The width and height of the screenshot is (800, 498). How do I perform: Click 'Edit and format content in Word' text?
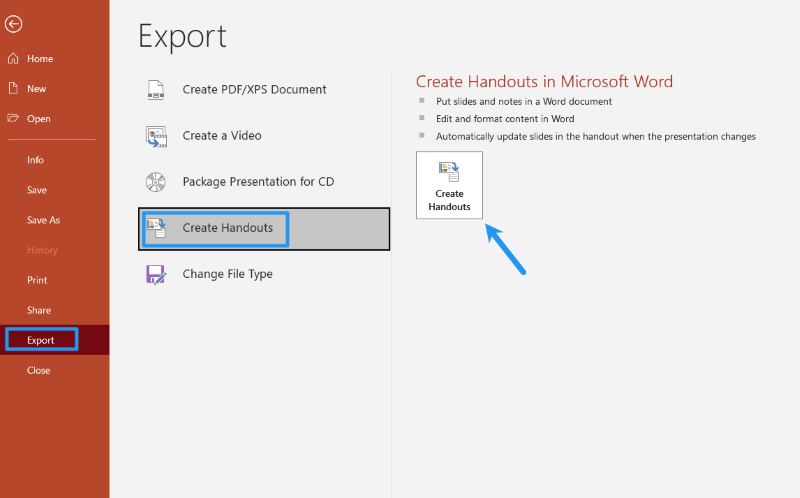[x=505, y=119]
